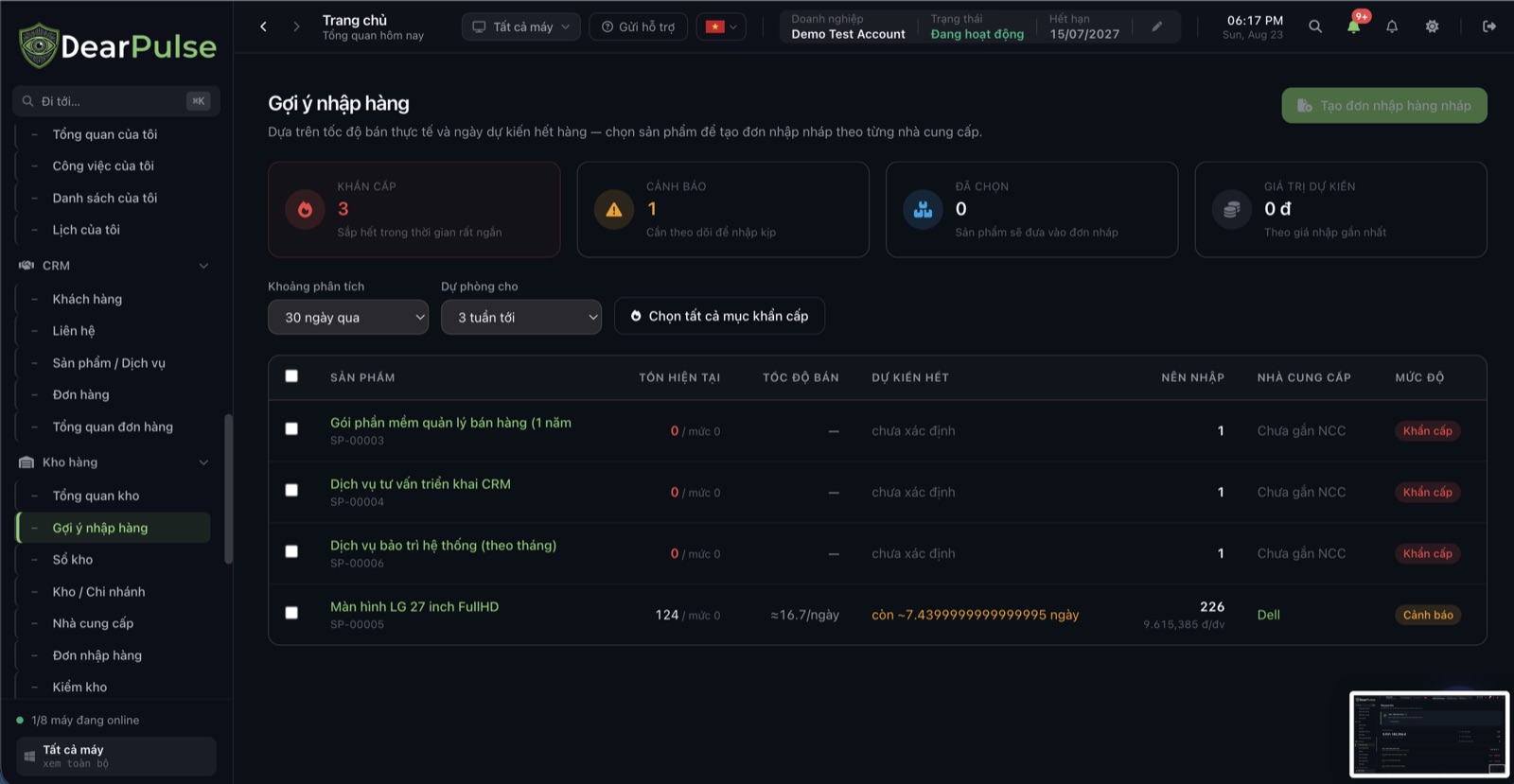Open the 3 tuần tới reserve dropdown

(521, 317)
